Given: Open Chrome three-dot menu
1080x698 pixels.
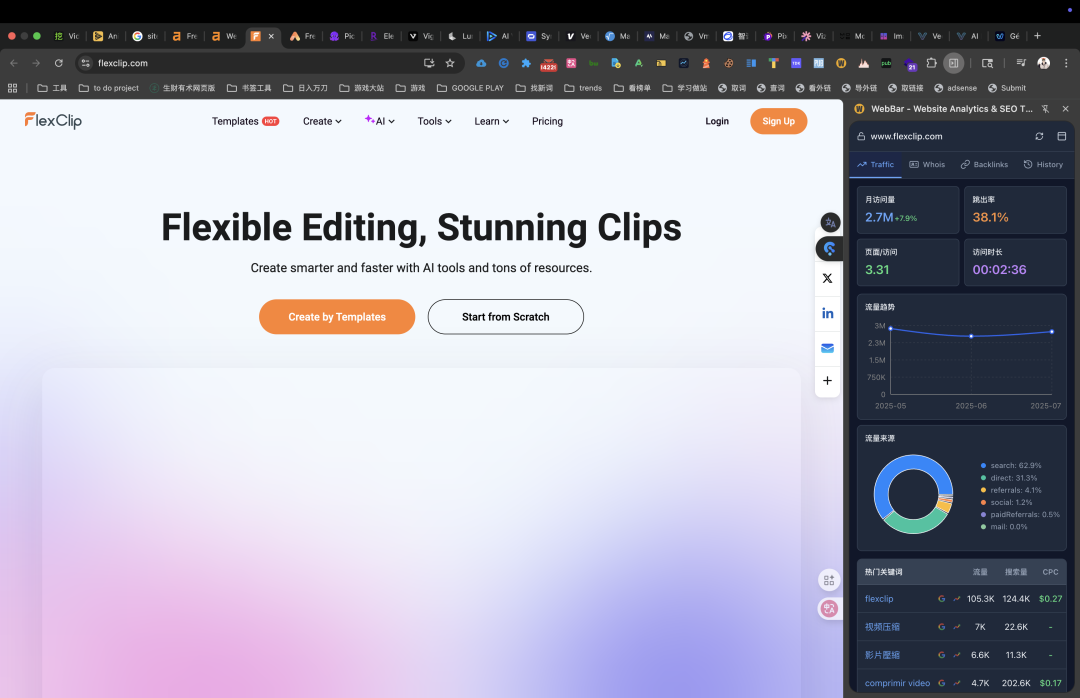Looking at the screenshot, I should click(1066, 63).
